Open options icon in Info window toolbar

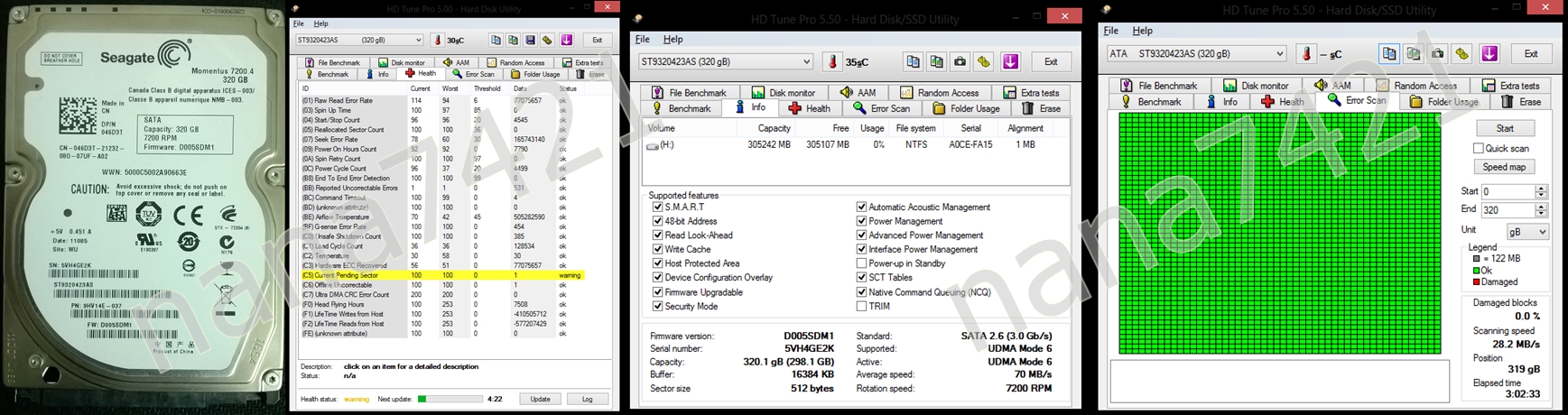coord(983,61)
